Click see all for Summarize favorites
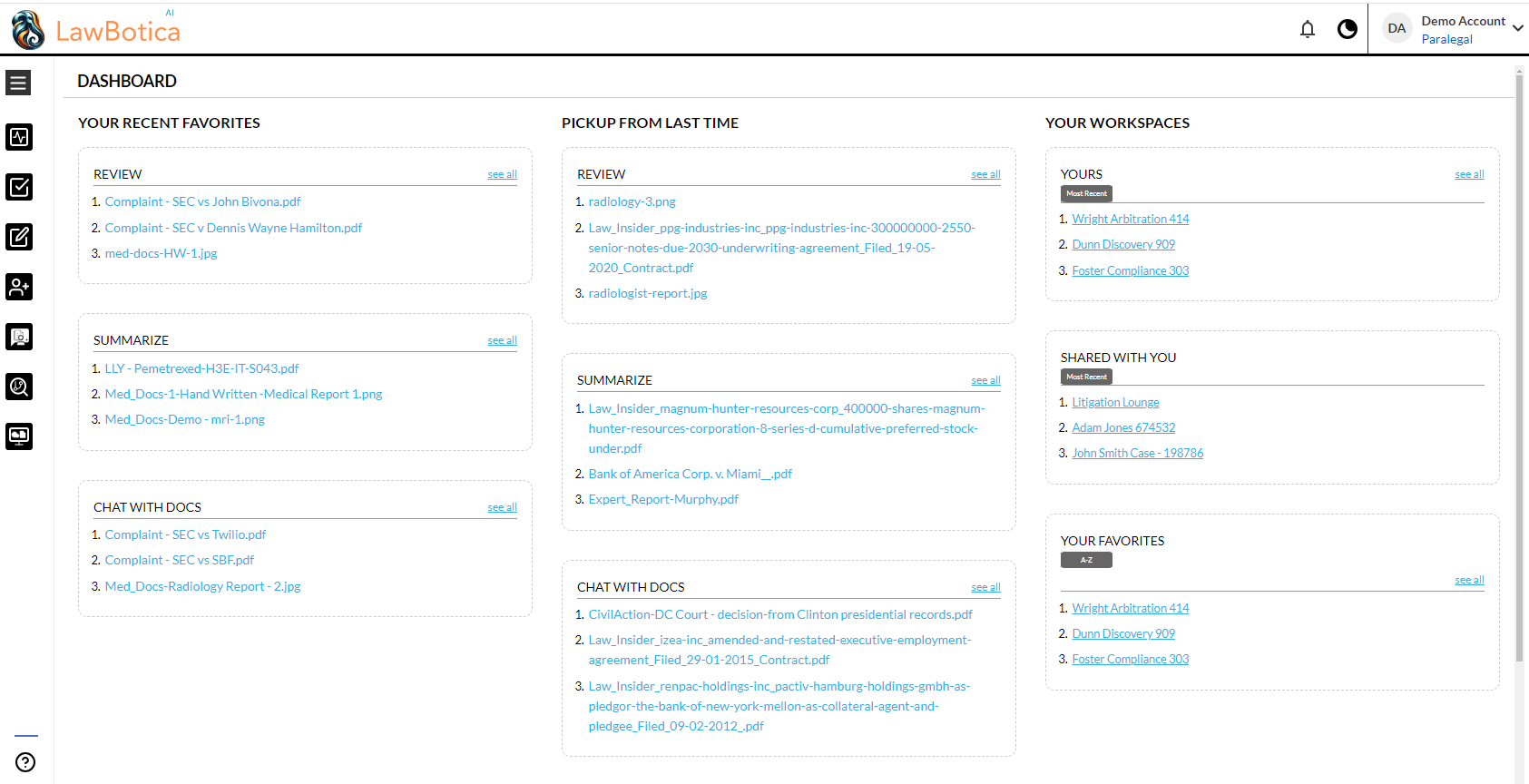 [502, 340]
